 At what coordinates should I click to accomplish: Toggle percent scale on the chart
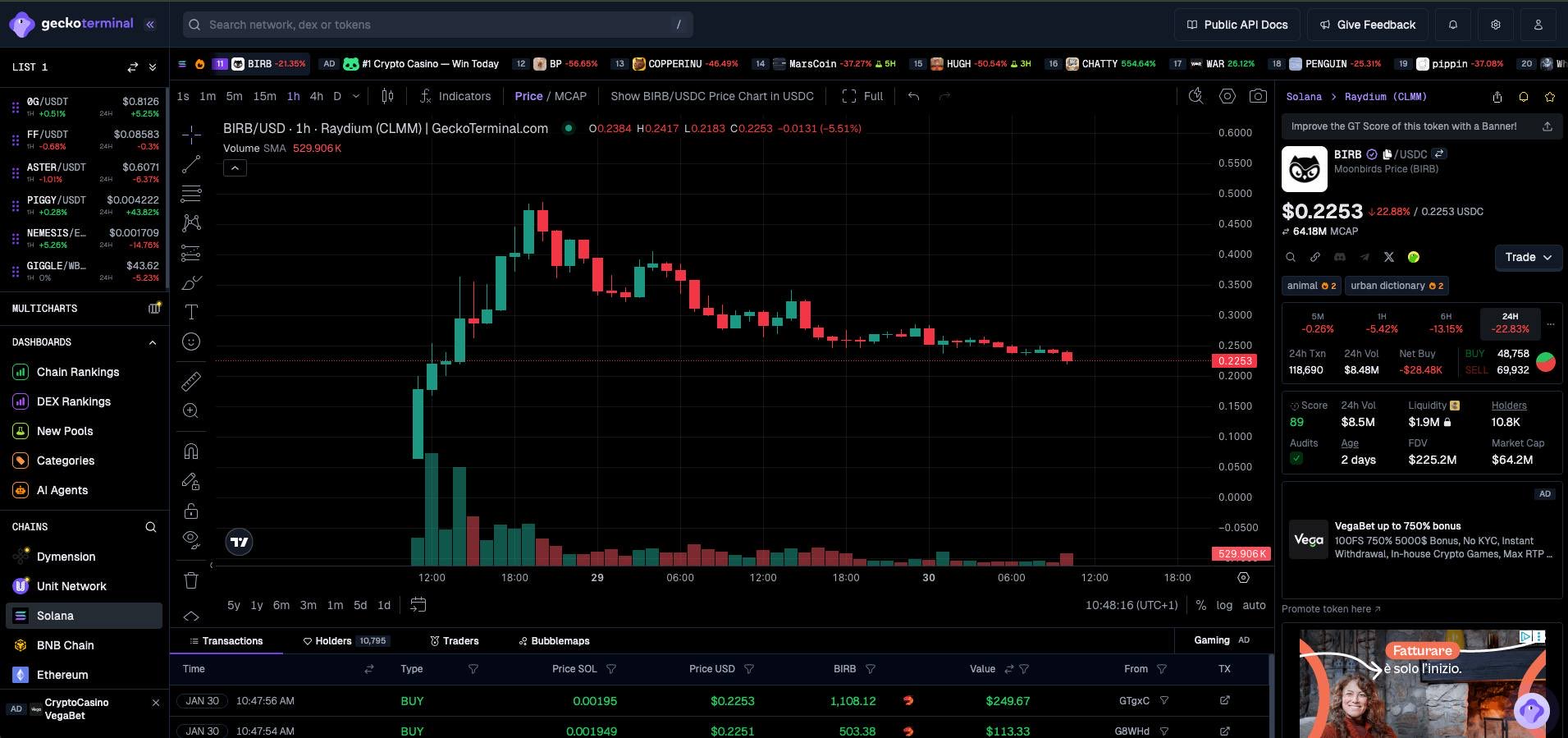(1201, 605)
